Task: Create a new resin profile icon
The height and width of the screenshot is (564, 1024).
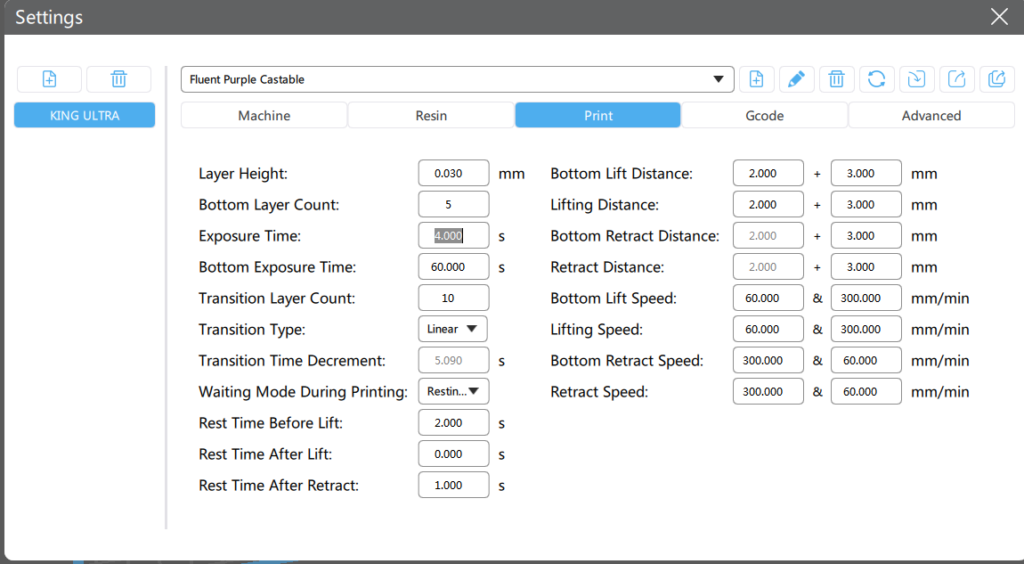Action: 756,79
